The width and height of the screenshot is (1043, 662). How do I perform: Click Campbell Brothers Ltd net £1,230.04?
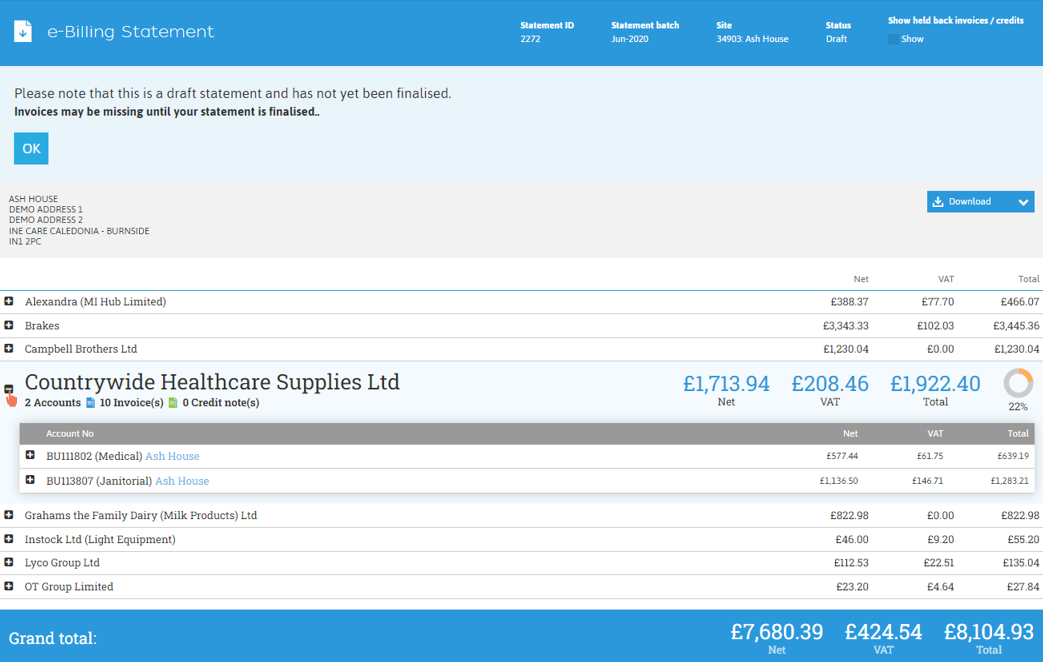tap(845, 349)
